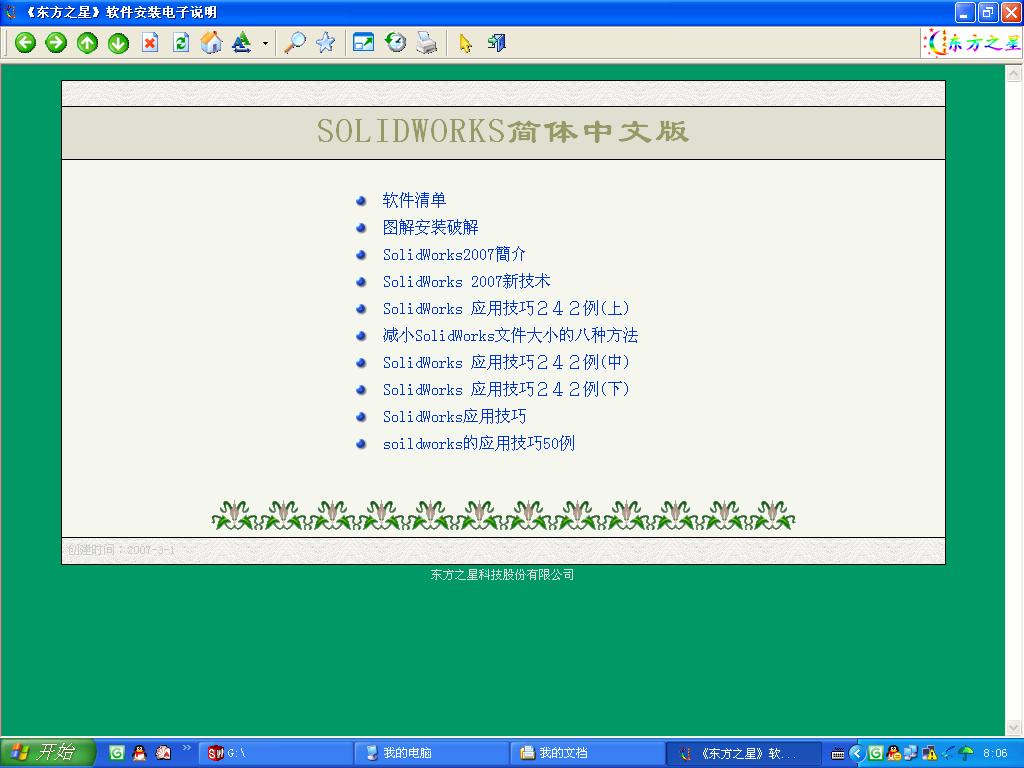Image resolution: width=1024 pixels, height=768 pixels.
Task: Click the green up arrow button
Action: [x=87, y=43]
